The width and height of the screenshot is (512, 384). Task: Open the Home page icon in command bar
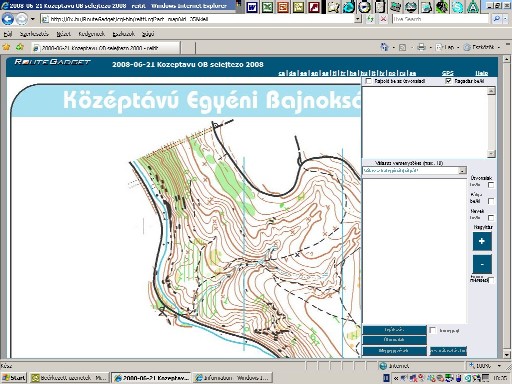pyautogui.click(x=384, y=47)
